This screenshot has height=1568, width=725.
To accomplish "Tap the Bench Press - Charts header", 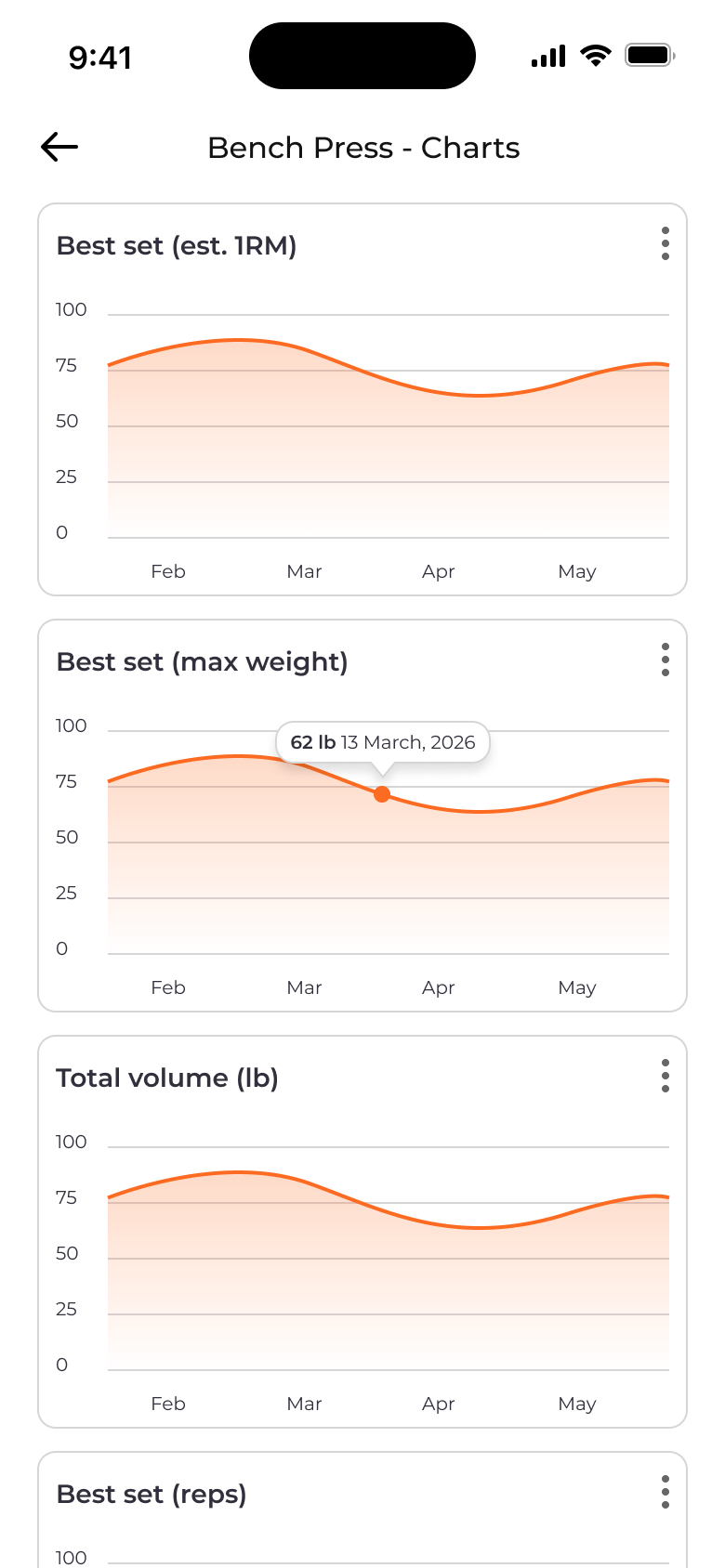I will pos(363,148).
